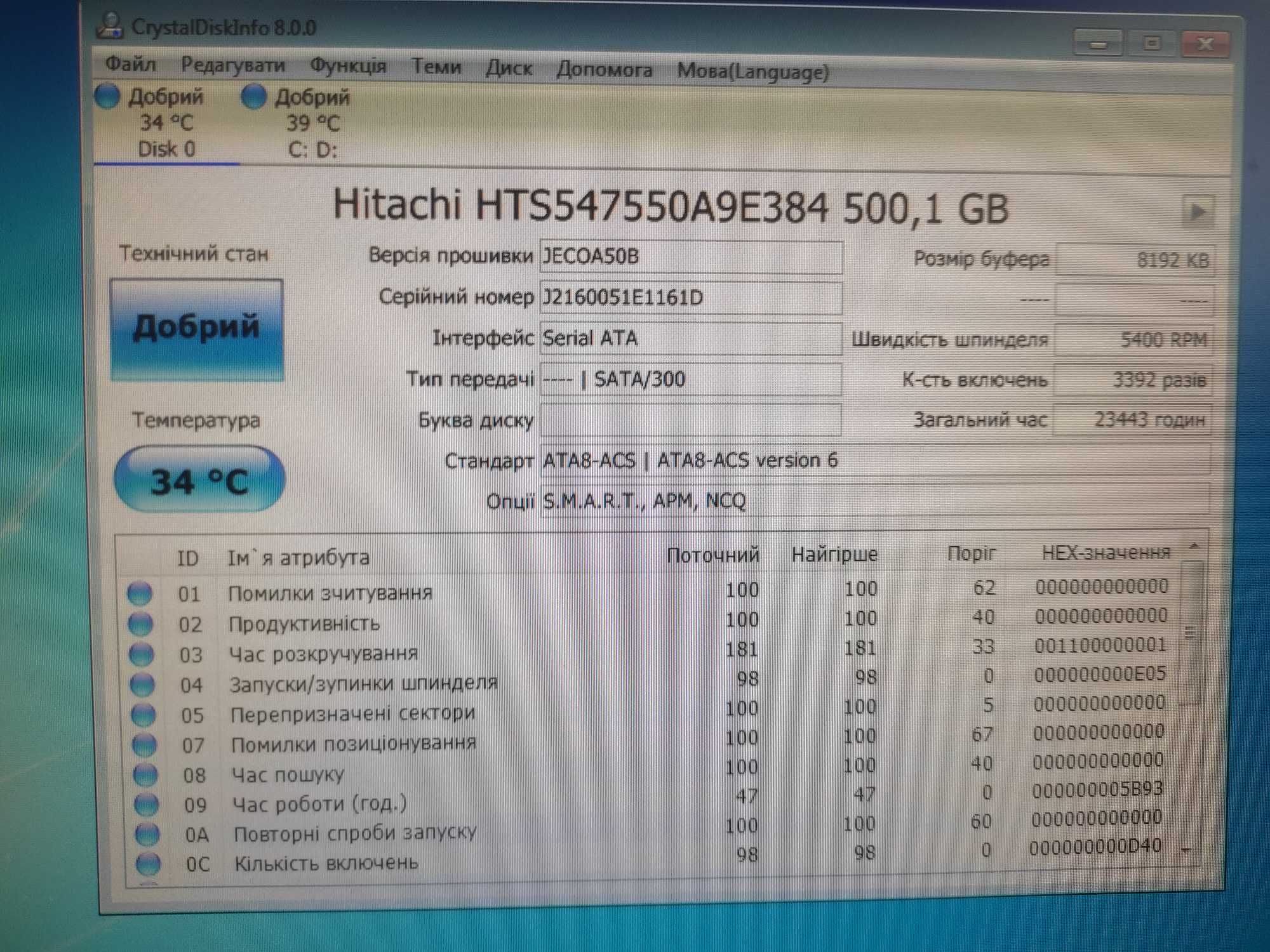
Task: Click the status orb for attribute 01
Action: [x=140, y=593]
